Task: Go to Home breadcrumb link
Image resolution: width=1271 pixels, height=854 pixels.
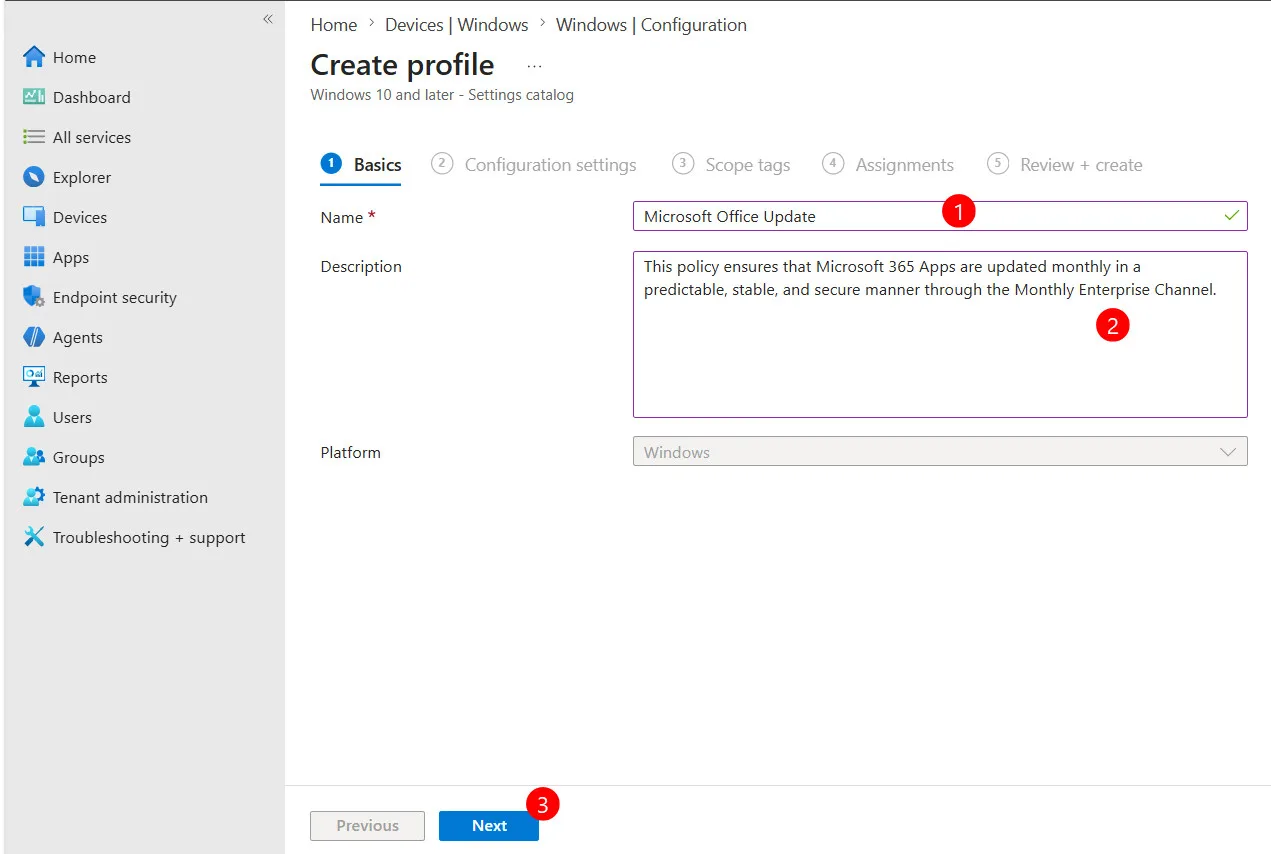Action: pyautogui.click(x=334, y=25)
